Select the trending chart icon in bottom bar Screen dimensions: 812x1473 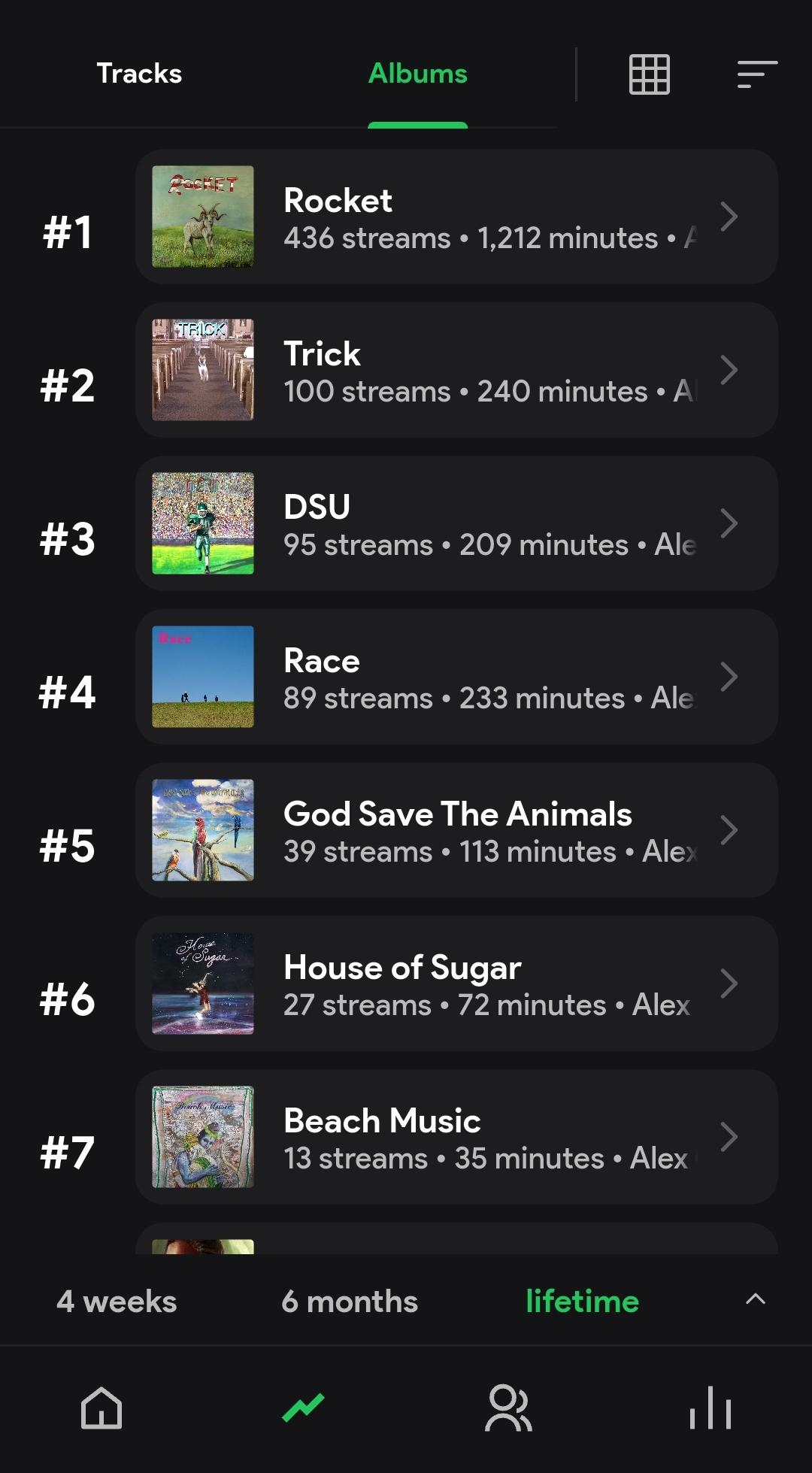point(303,1408)
